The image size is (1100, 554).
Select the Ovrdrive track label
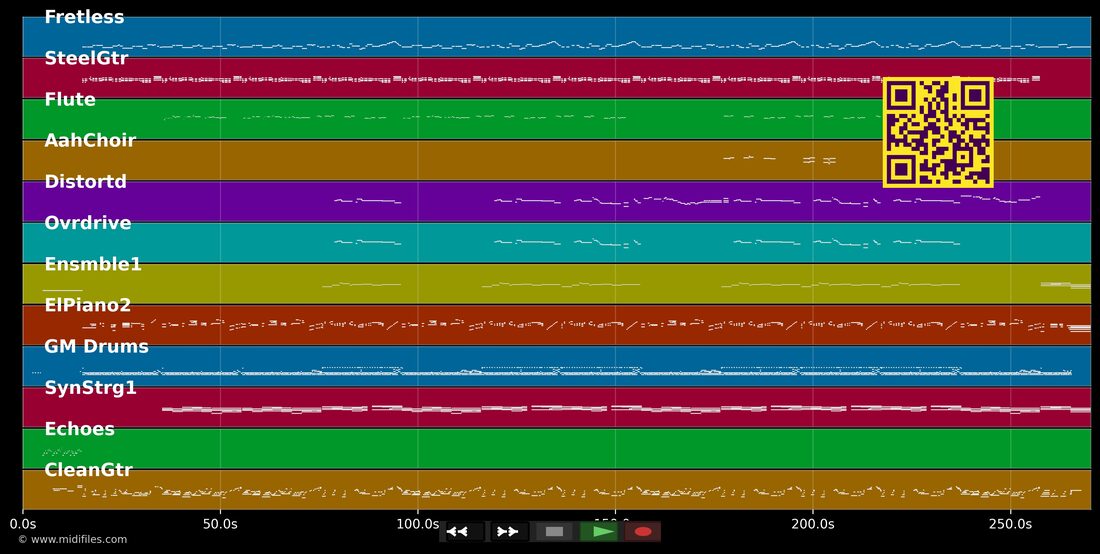pyautogui.click(x=88, y=223)
